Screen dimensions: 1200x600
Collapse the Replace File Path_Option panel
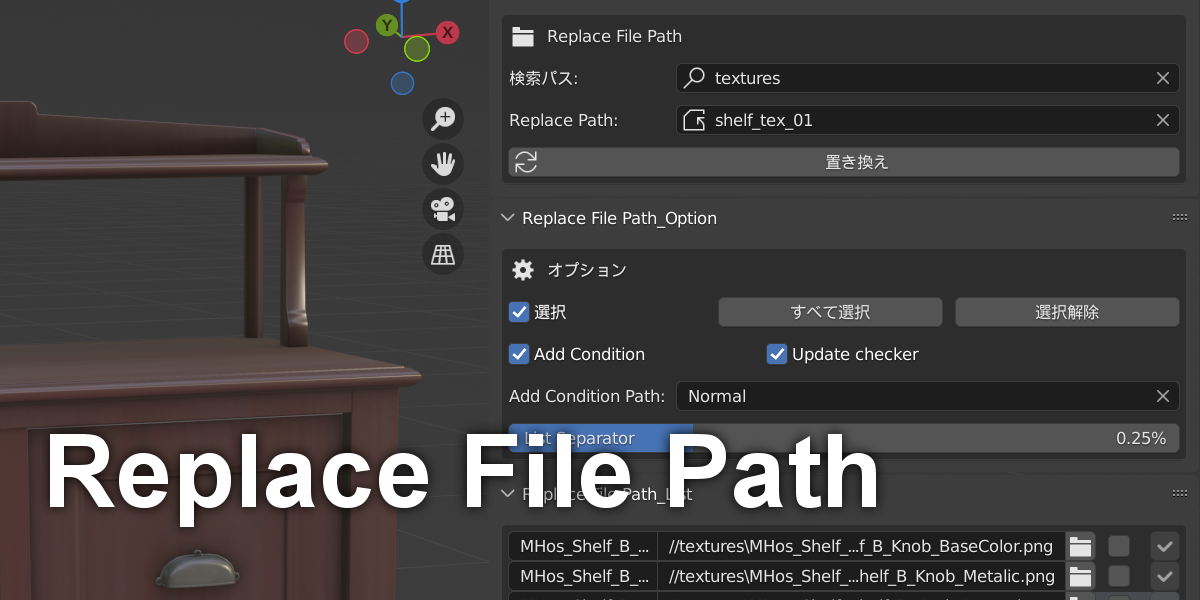coord(507,218)
